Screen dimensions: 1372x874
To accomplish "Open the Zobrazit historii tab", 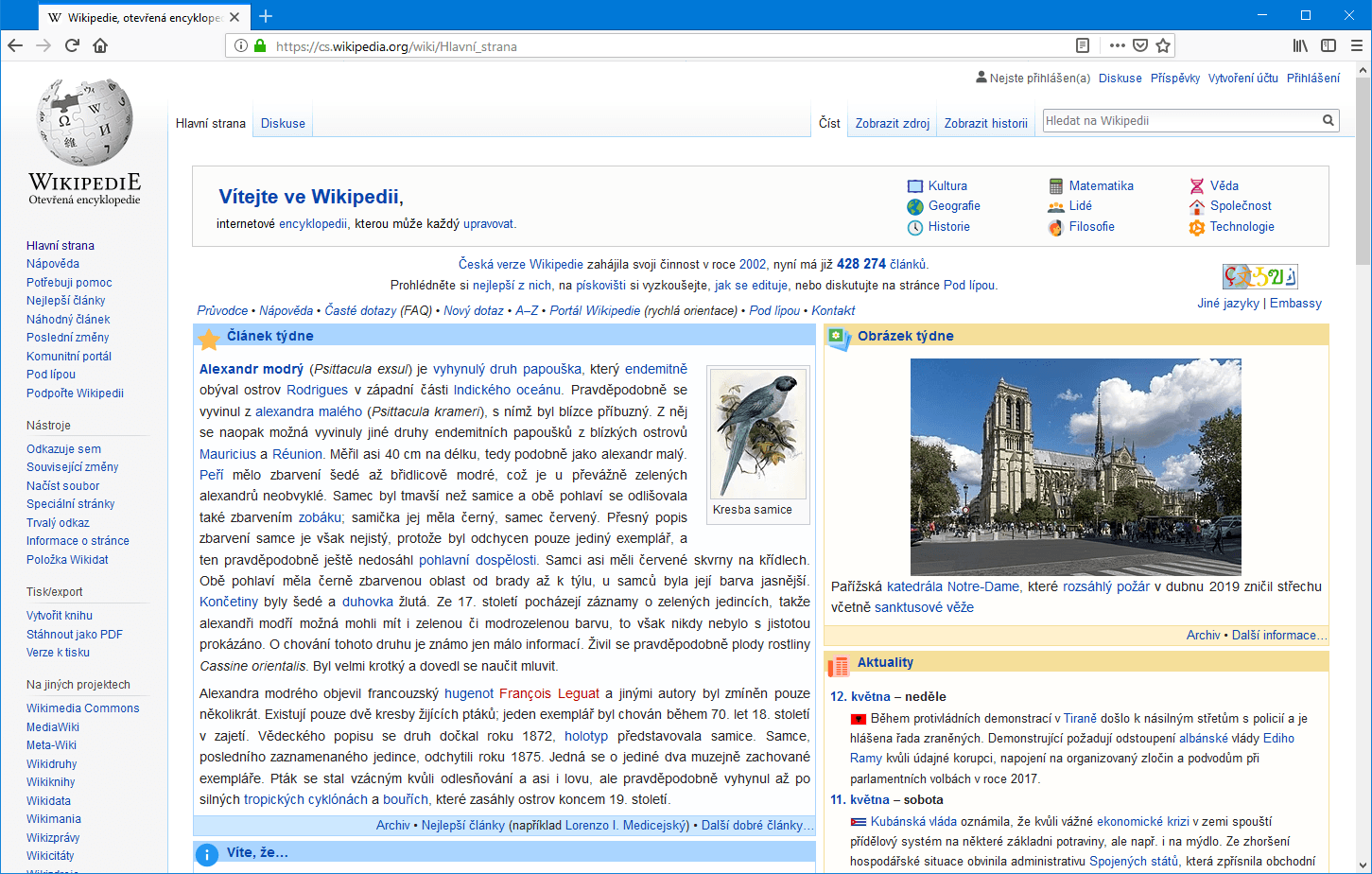I will pos(985,123).
